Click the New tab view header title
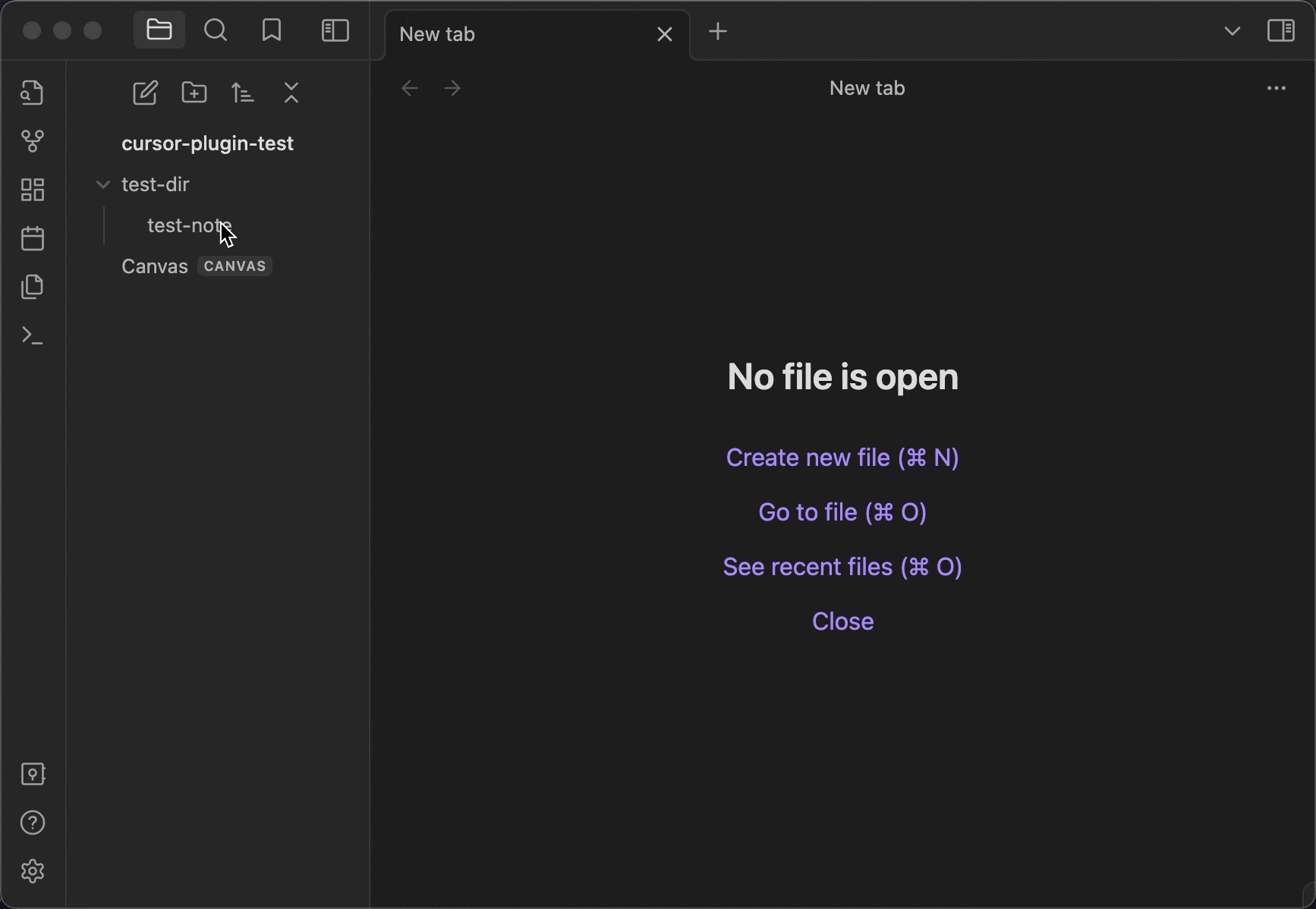This screenshot has height=909, width=1316. click(x=867, y=88)
